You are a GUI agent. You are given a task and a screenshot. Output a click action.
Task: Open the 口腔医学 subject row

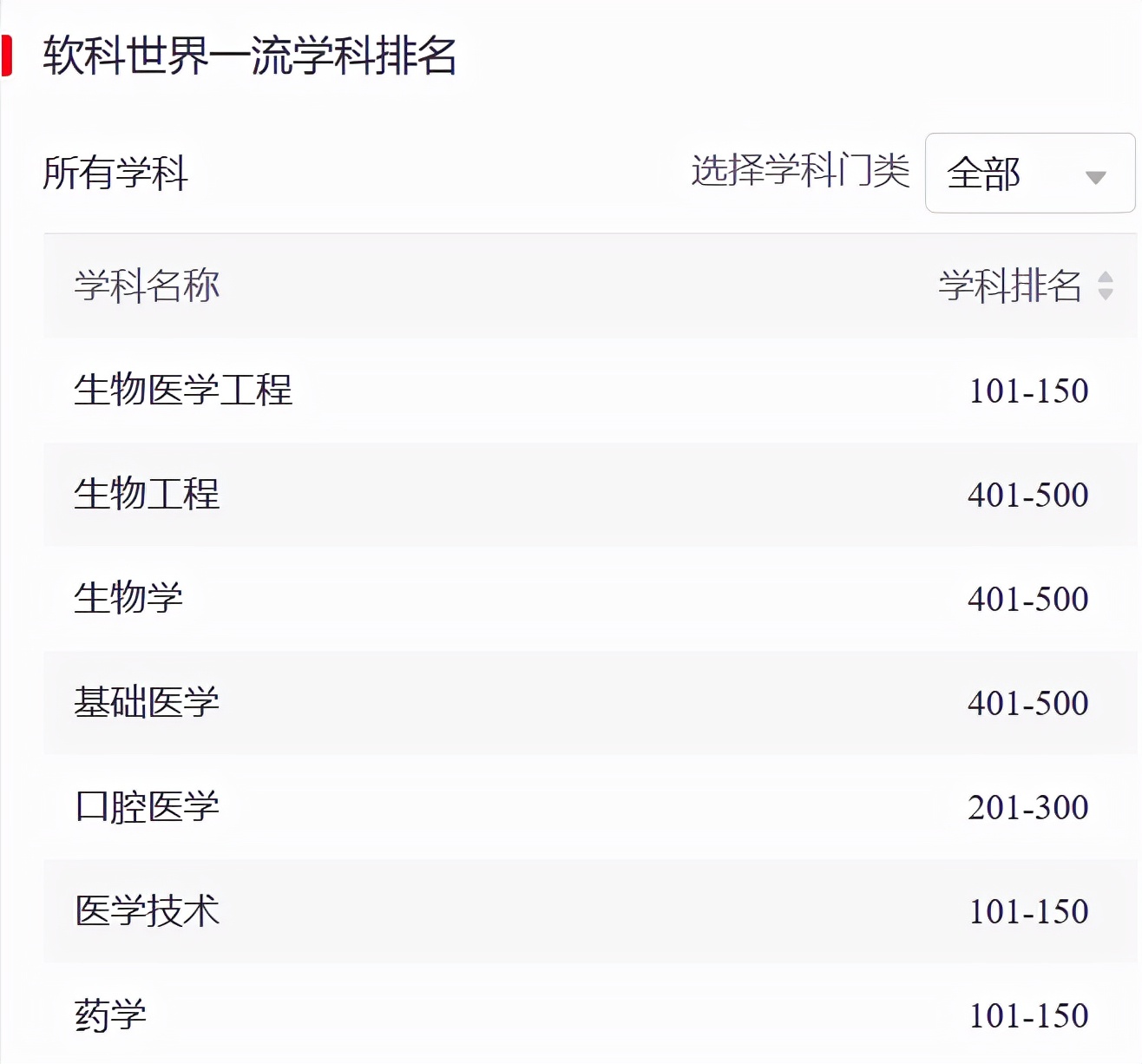click(x=146, y=807)
